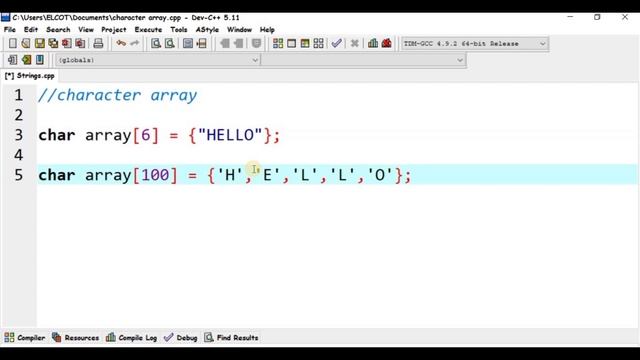This screenshot has width=640, height=360.
Task: Switch to the Debug bottom tab
Action: (181, 338)
